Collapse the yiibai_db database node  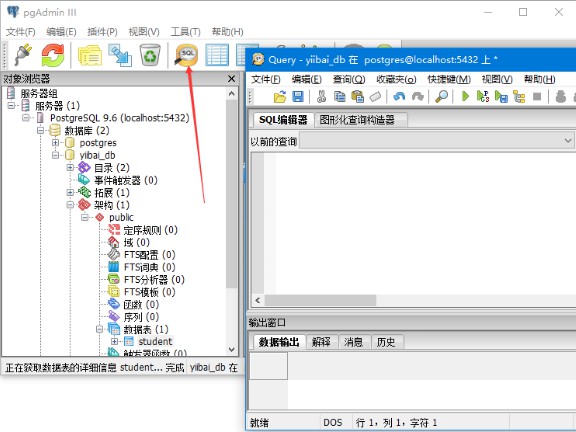55,155
